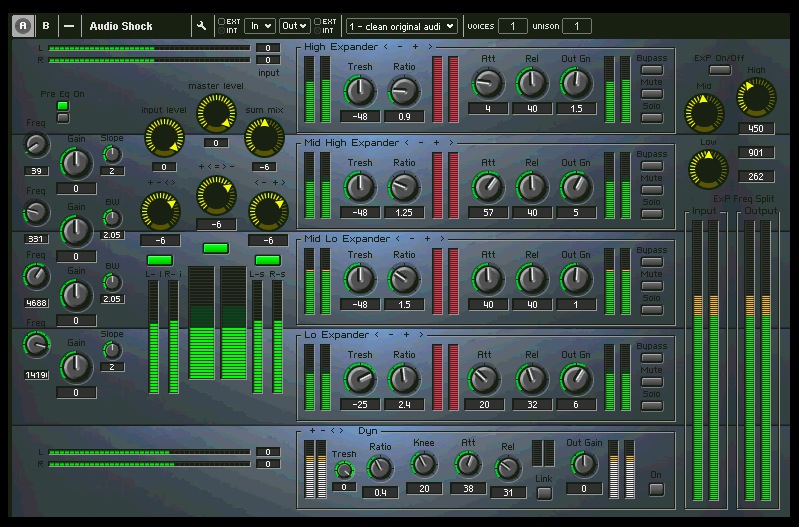This screenshot has height=527, width=799.
Task: Click the master level knob
Action: pyautogui.click(x=216, y=113)
